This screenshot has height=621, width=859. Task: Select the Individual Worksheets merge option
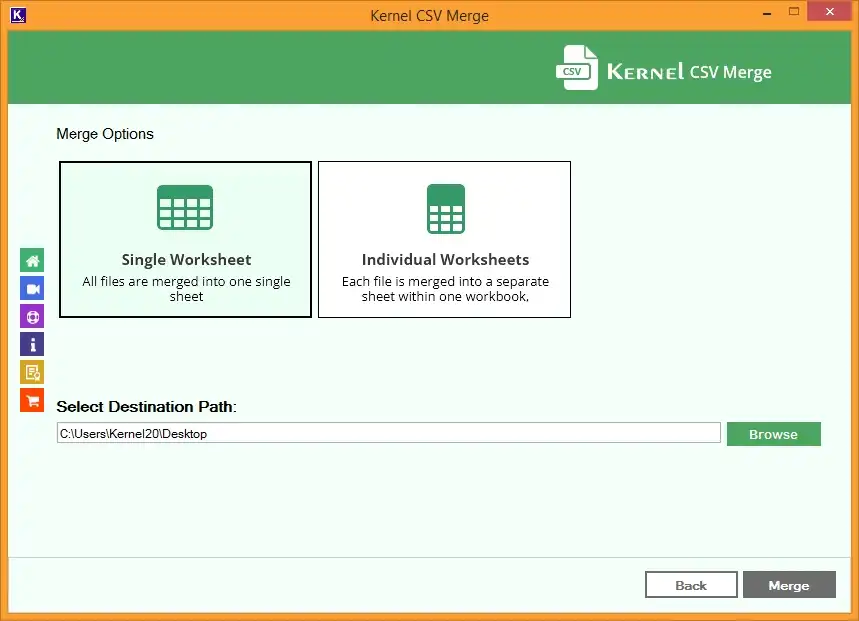(444, 239)
